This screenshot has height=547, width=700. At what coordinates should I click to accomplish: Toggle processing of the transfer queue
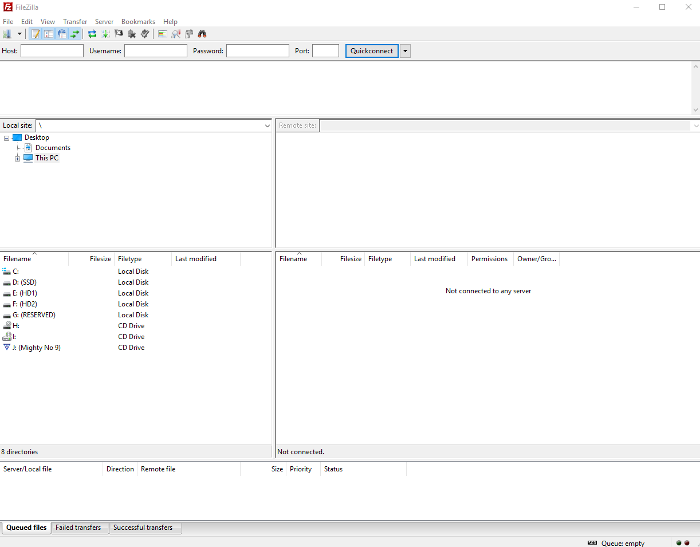pyautogui.click(x=105, y=34)
